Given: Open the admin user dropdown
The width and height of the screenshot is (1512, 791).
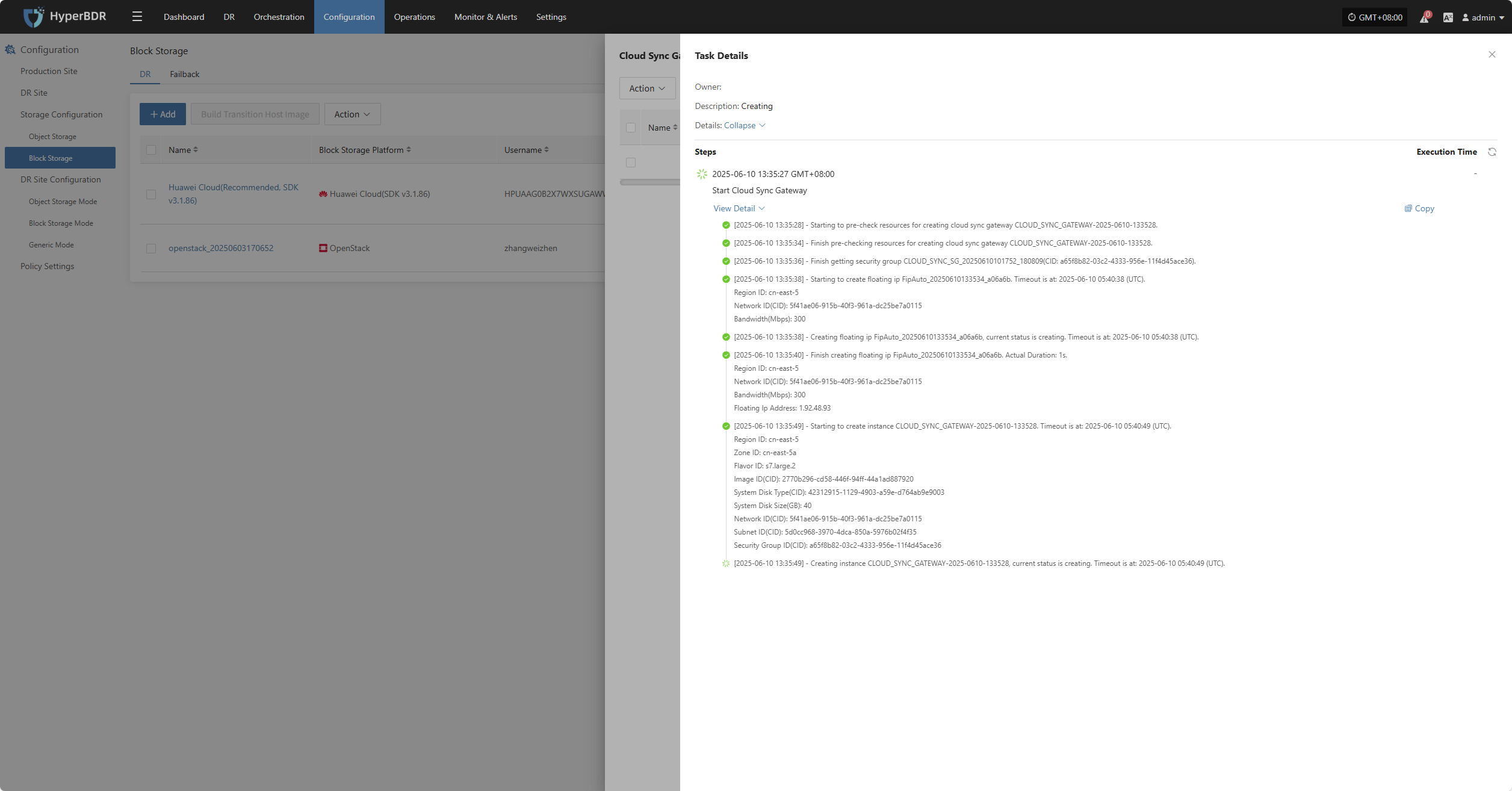Looking at the screenshot, I should (x=1483, y=17).
